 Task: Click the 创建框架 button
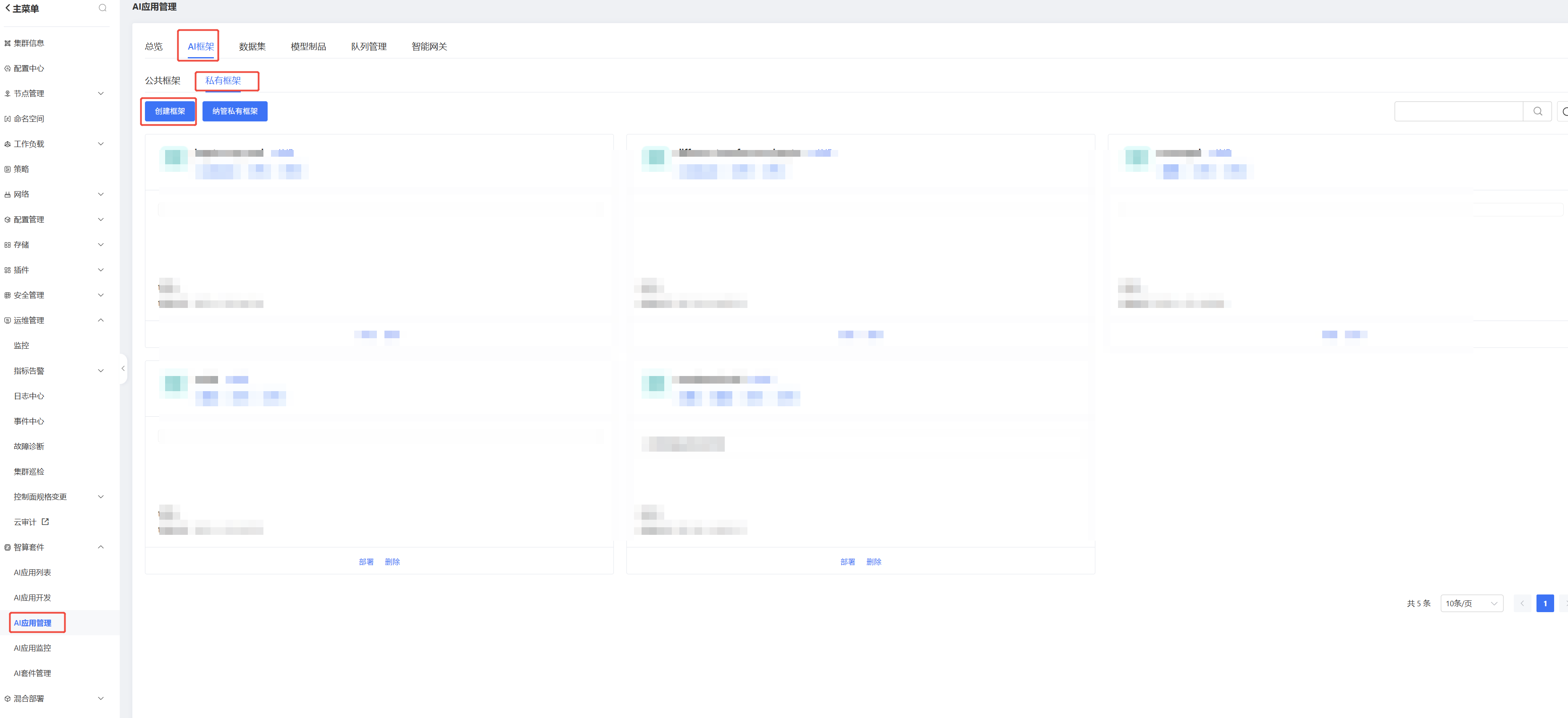point(170,111)
